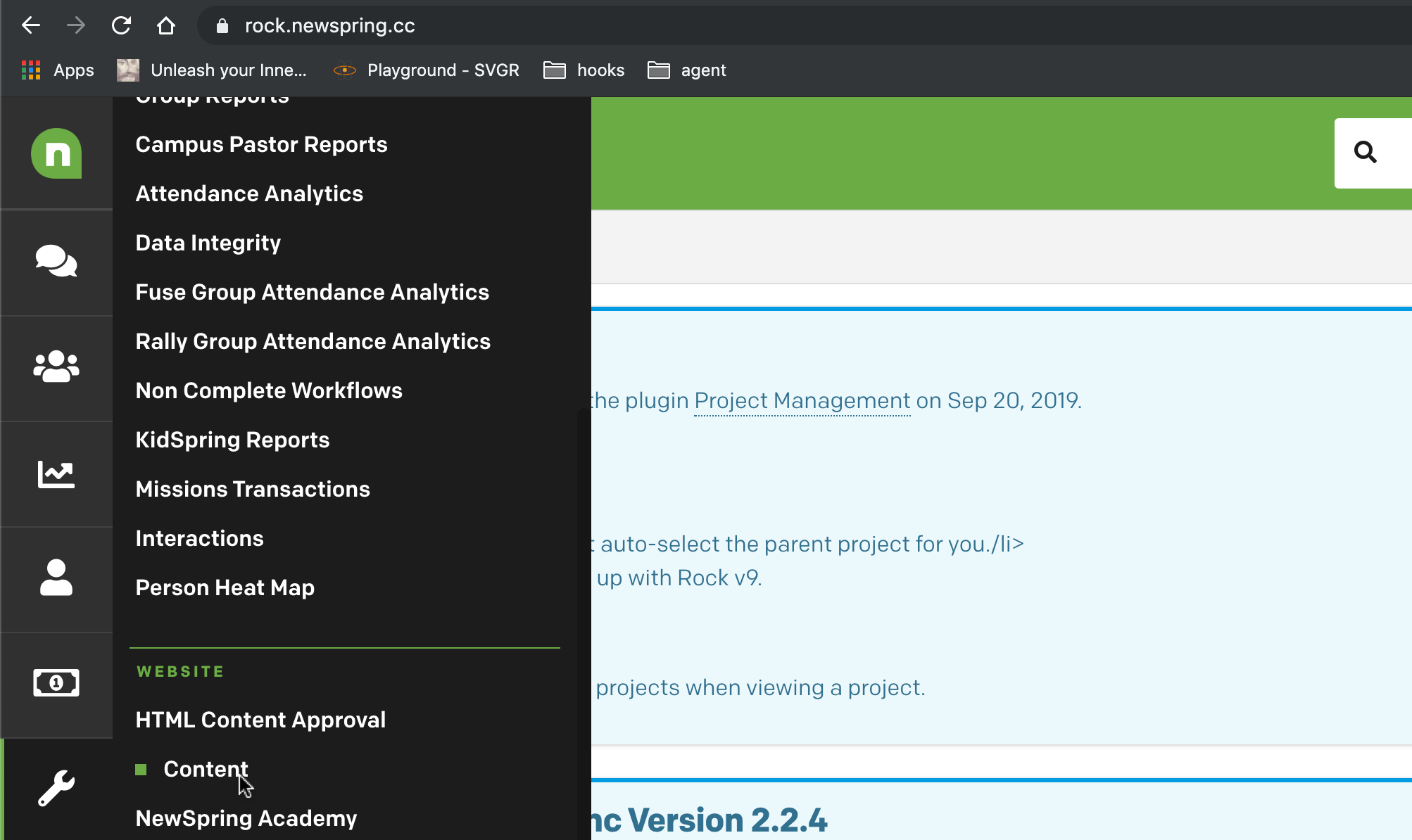Viewport: 1412px width, 840px height.
Task: Open the money finance sidebar icon
Action: point(56,682)
